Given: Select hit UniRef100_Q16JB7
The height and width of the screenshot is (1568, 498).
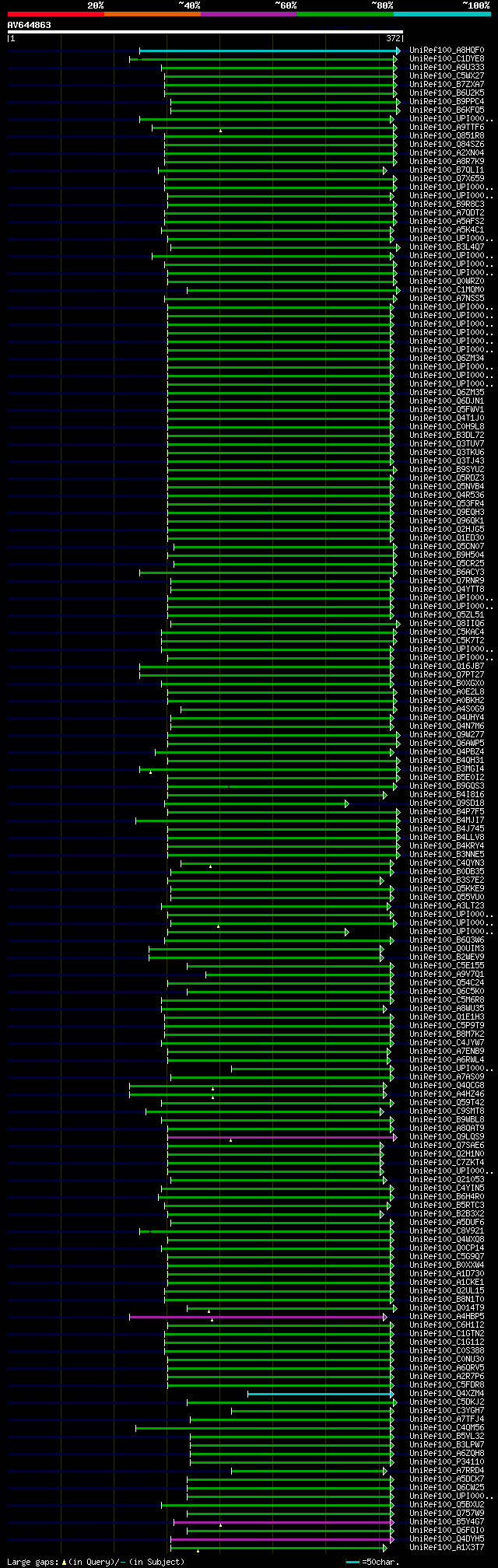Looking at the screenshot, I should pyautogui.click(x=447, y=667).
